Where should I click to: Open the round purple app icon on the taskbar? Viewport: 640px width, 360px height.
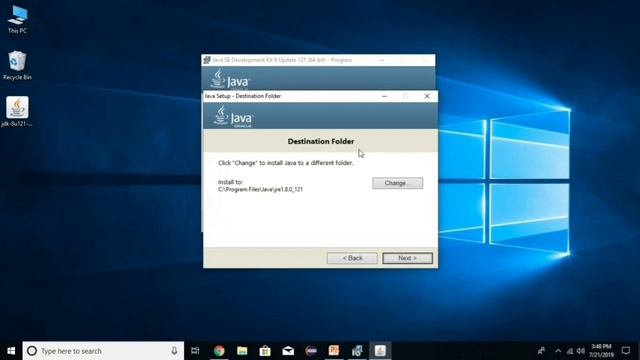(311, 351)
